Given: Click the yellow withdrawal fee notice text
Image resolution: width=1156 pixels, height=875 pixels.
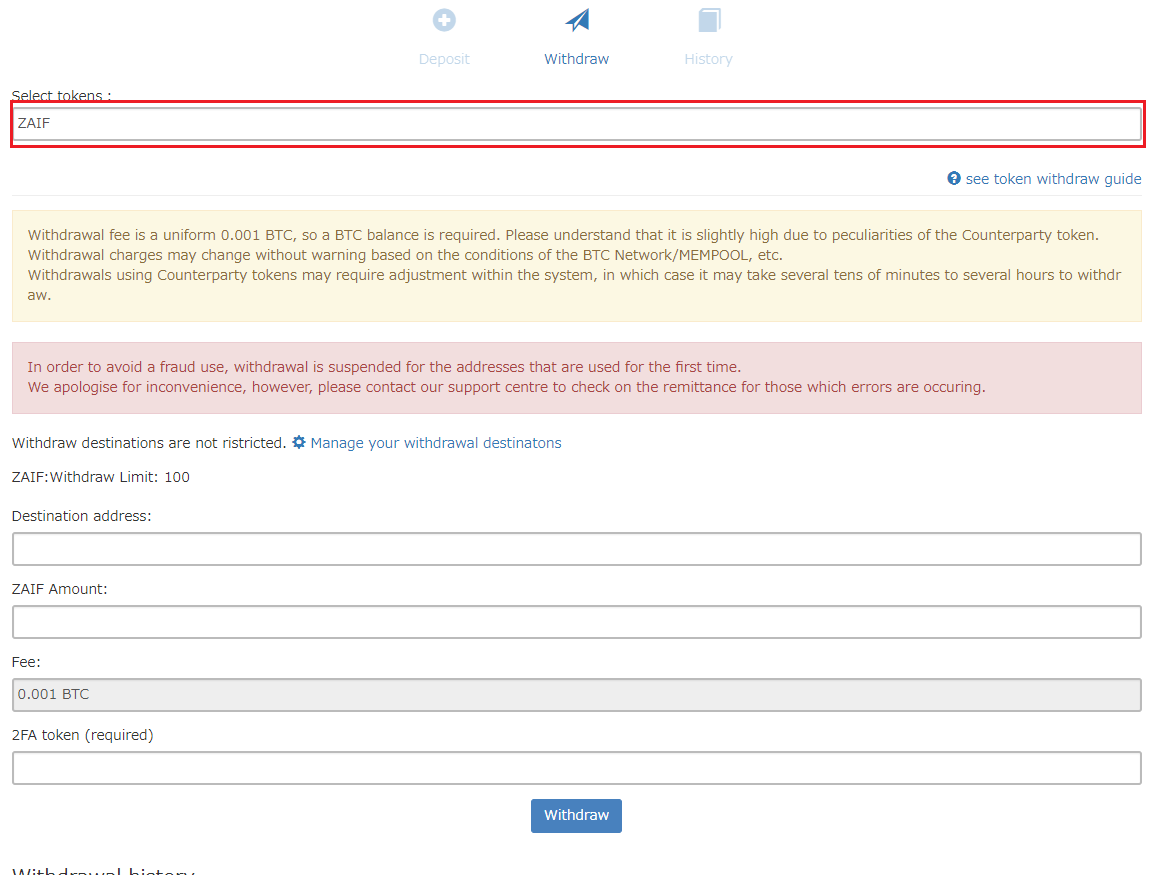Looking at the screenshot, I should pyautogui.click(x=574, y=265).
